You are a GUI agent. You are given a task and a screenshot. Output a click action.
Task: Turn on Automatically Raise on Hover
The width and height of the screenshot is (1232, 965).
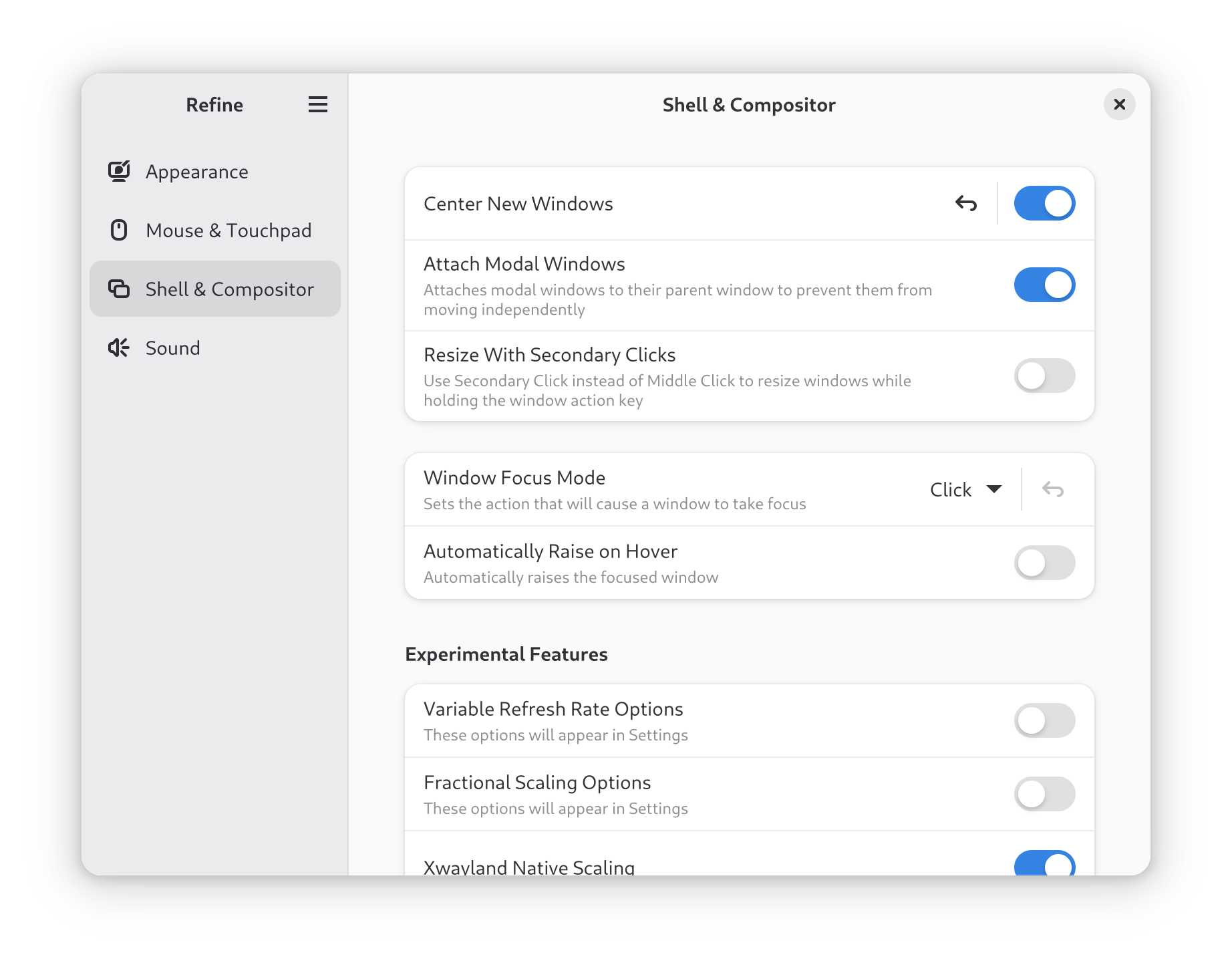click(1045, 563)
